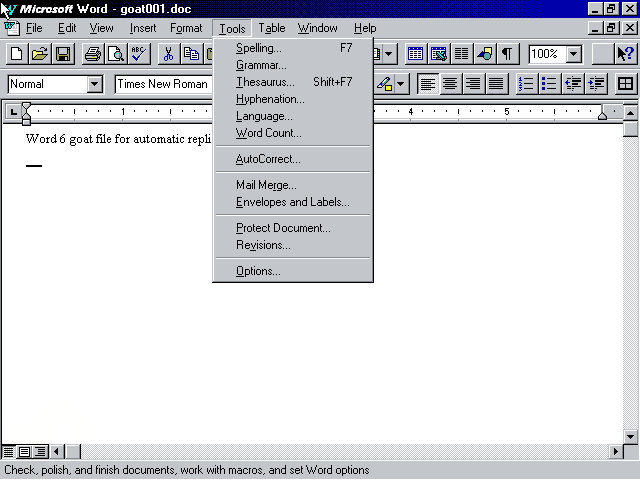Open the View menu
Screen dimensions: 640x480
tap(101, 28)
